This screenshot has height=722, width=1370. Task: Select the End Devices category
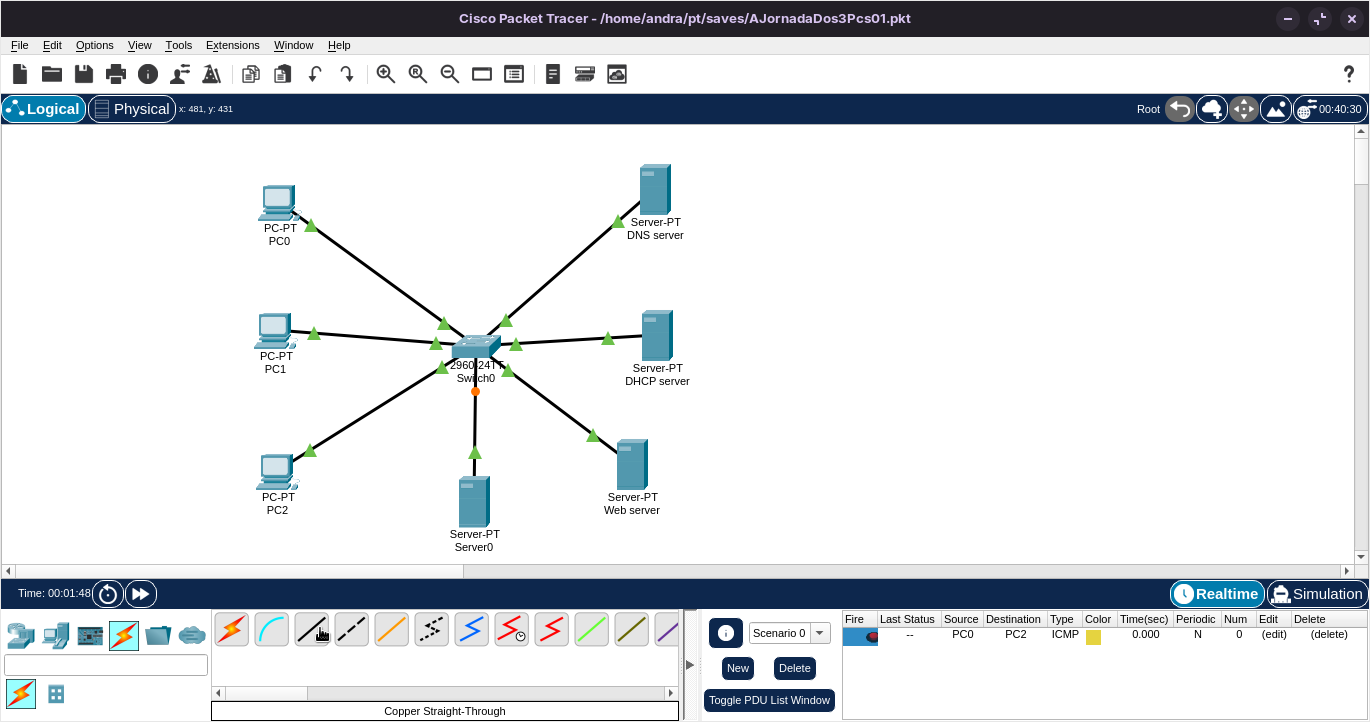point(56,635)
